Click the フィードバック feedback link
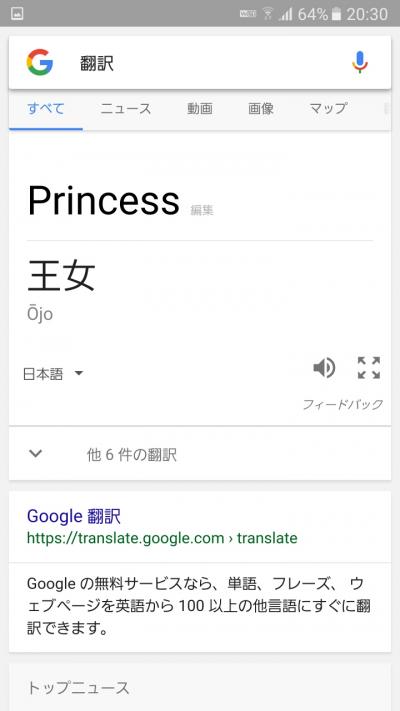This screenshot has width=400, height=711. (343, 404)
